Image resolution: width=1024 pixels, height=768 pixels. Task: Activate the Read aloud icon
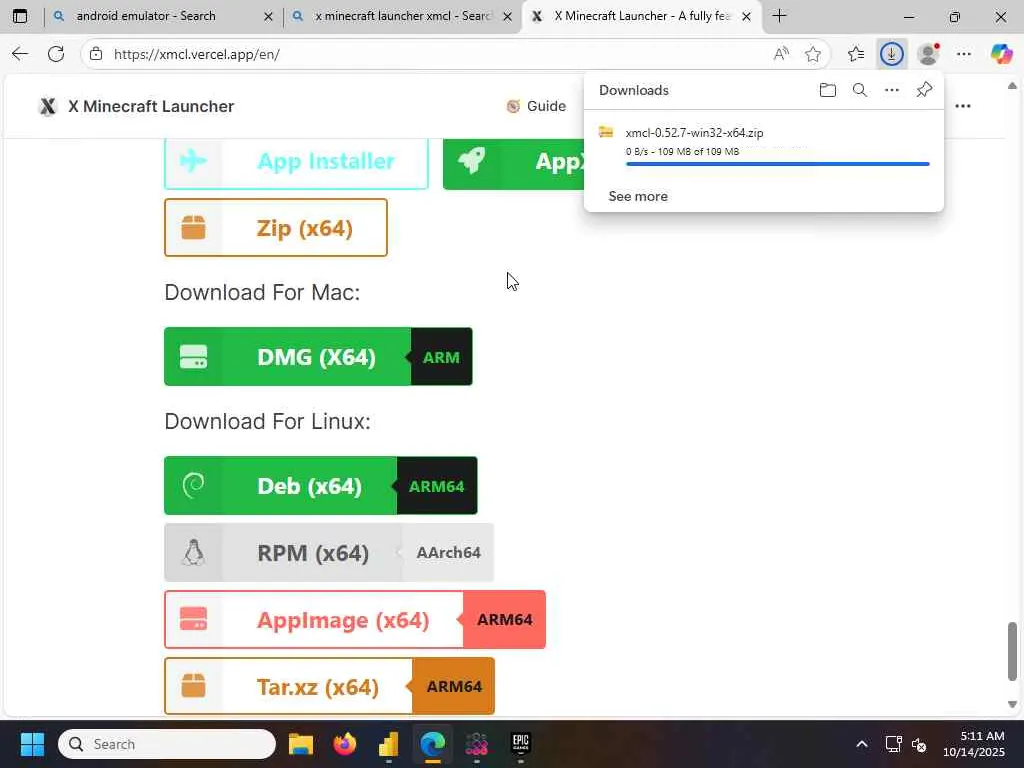click(781, 54)
